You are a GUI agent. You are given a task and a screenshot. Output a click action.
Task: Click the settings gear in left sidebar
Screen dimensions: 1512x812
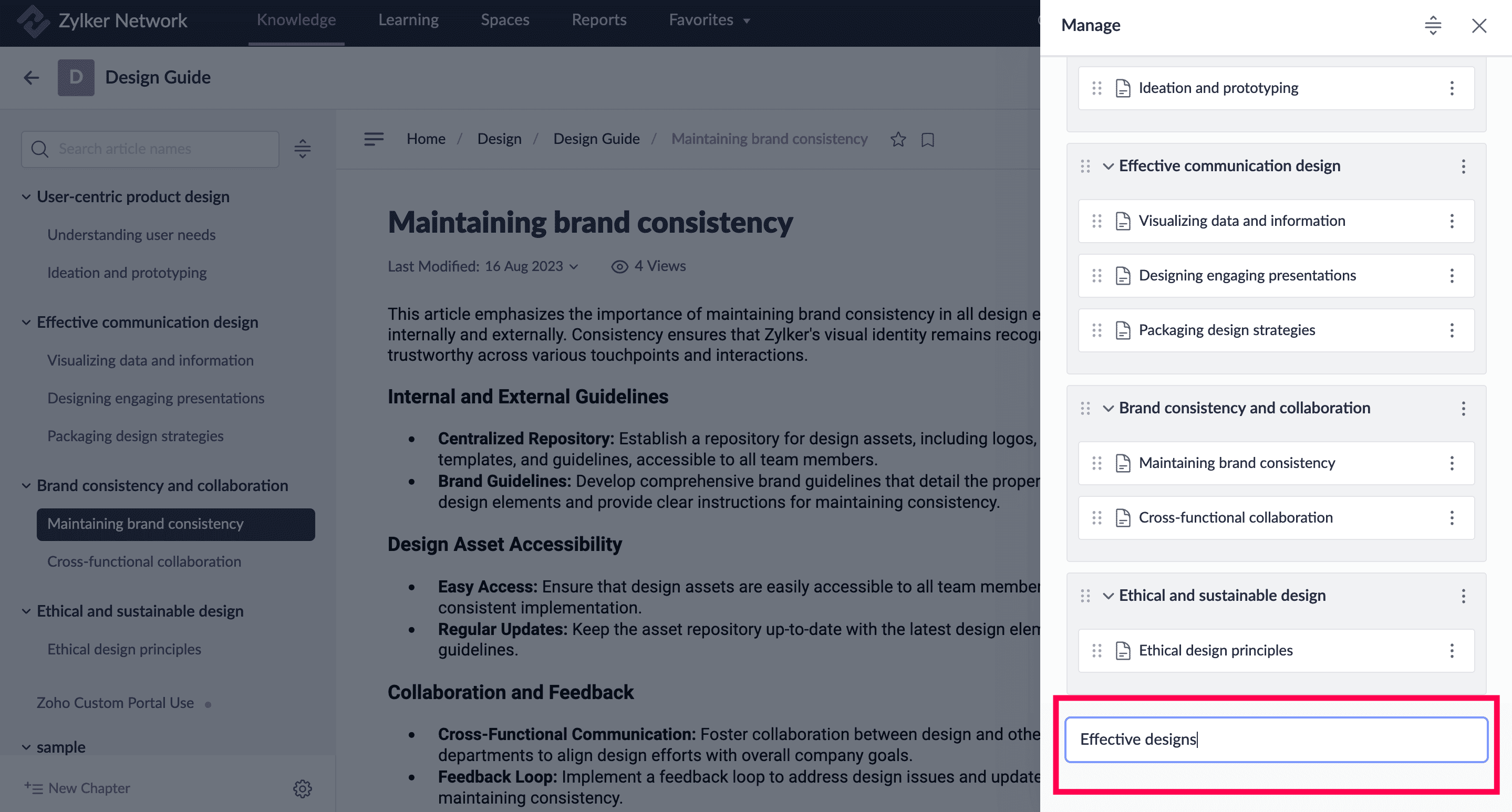(x=302, y=788)
